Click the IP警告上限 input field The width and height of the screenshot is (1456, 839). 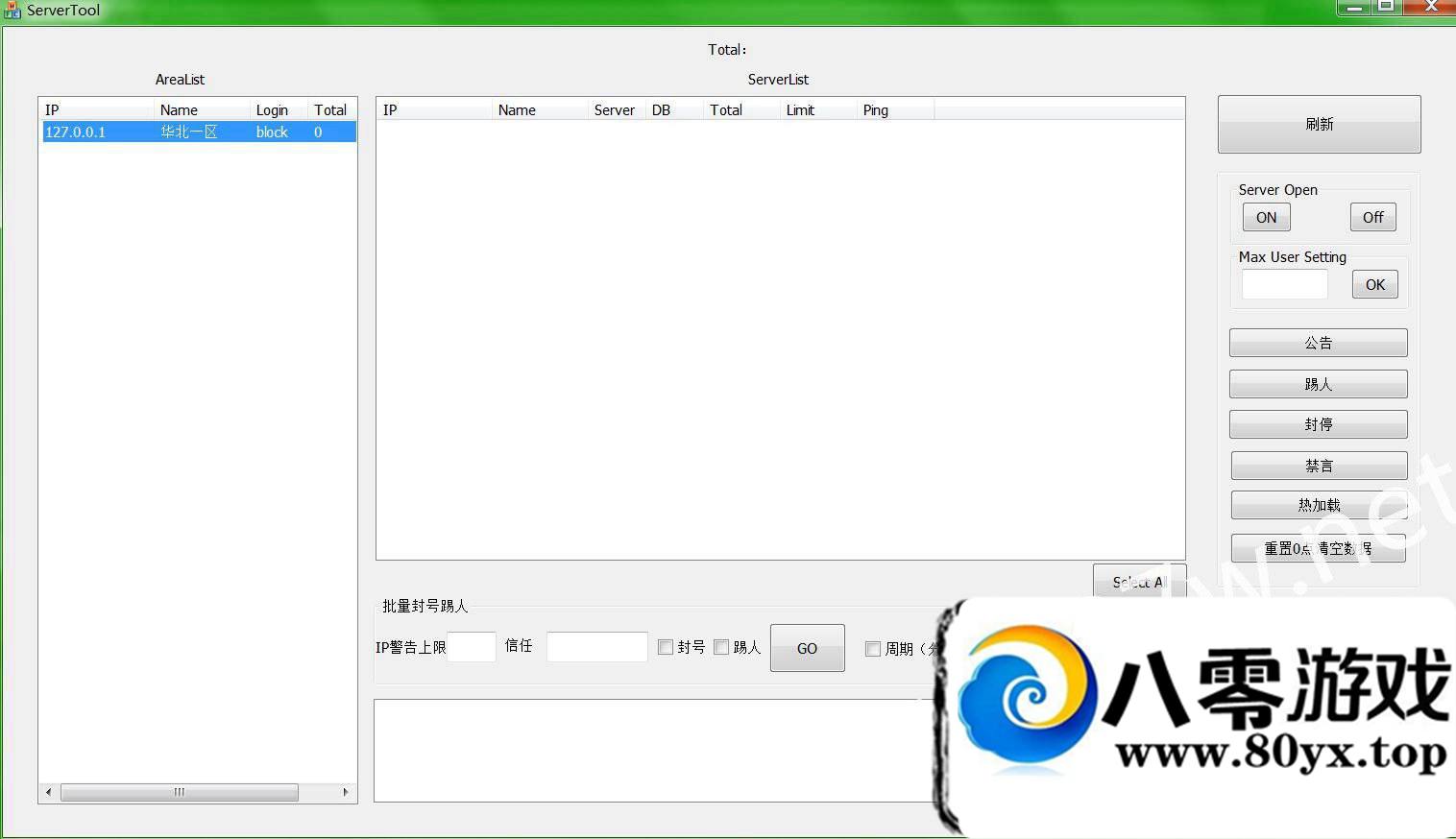pos(472,647)
